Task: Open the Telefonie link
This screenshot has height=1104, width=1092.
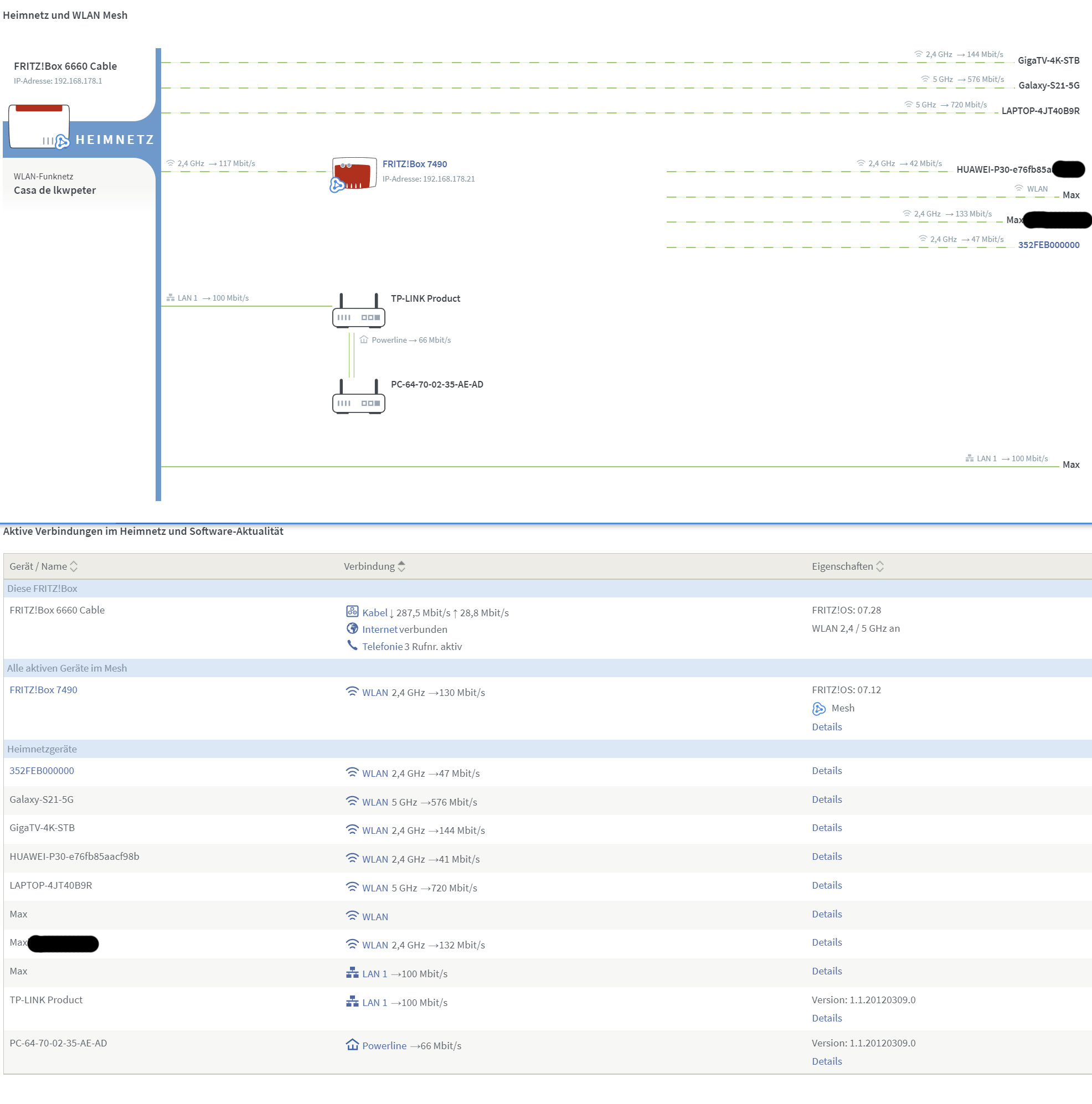Action: tap(383, 646)
